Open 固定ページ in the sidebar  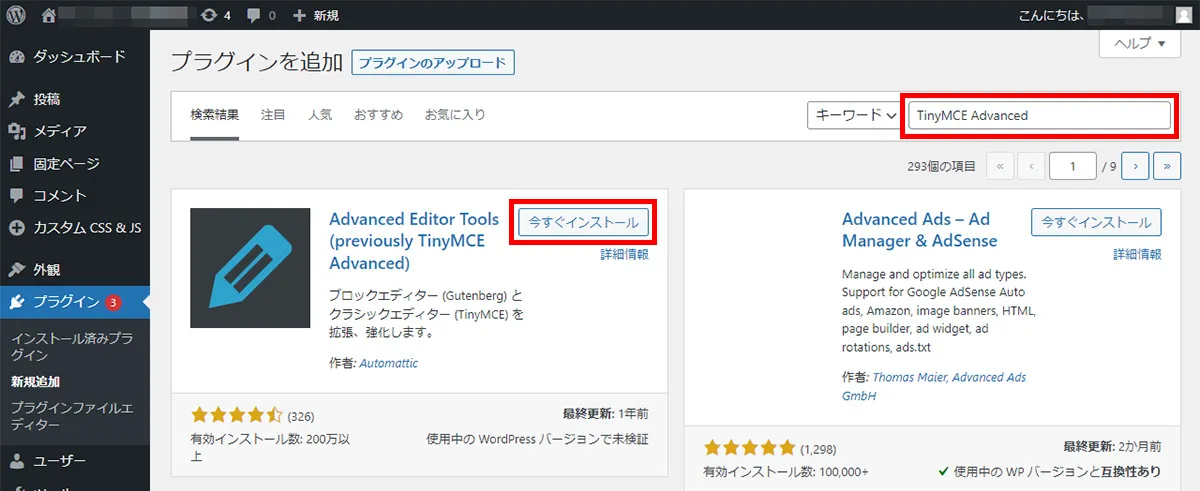point(75,163)
